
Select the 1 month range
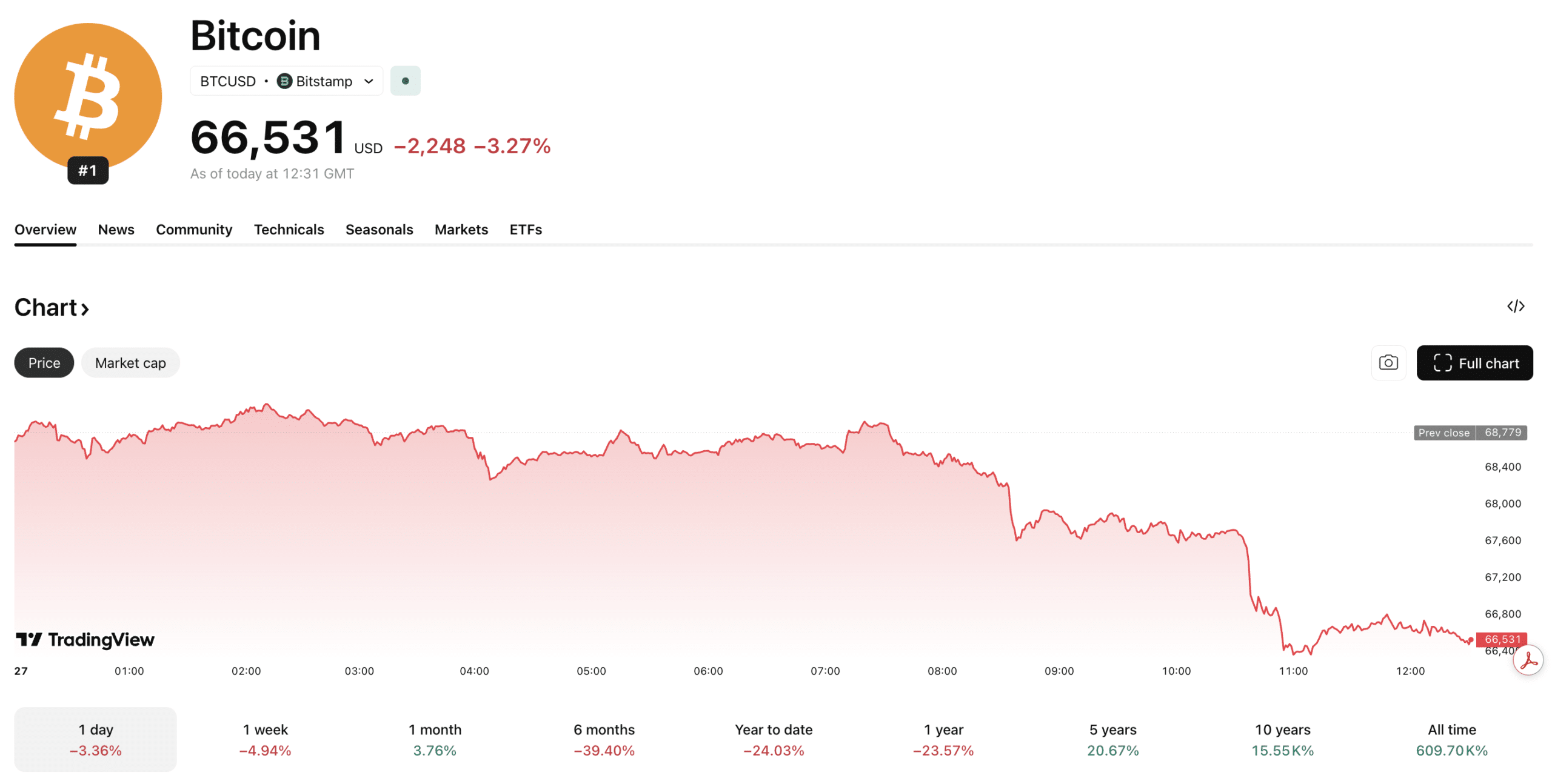(x=435, y=739)
